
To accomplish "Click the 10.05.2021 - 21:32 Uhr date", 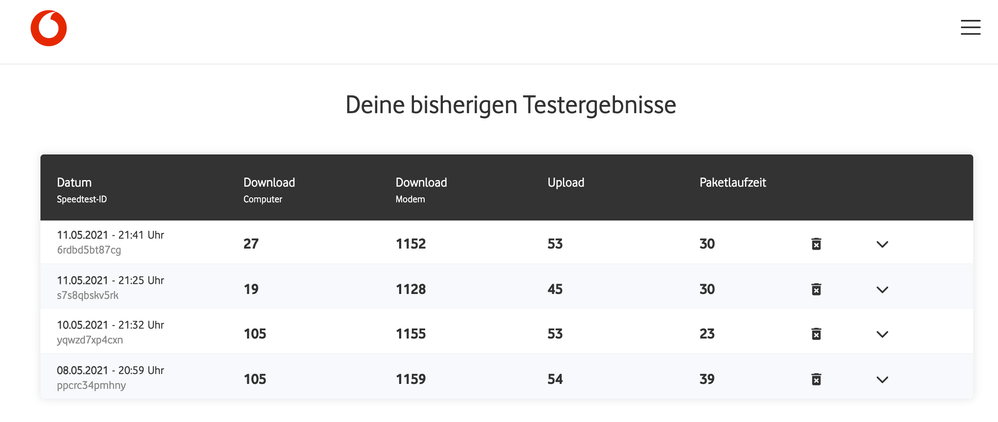I will click(110, 325).
